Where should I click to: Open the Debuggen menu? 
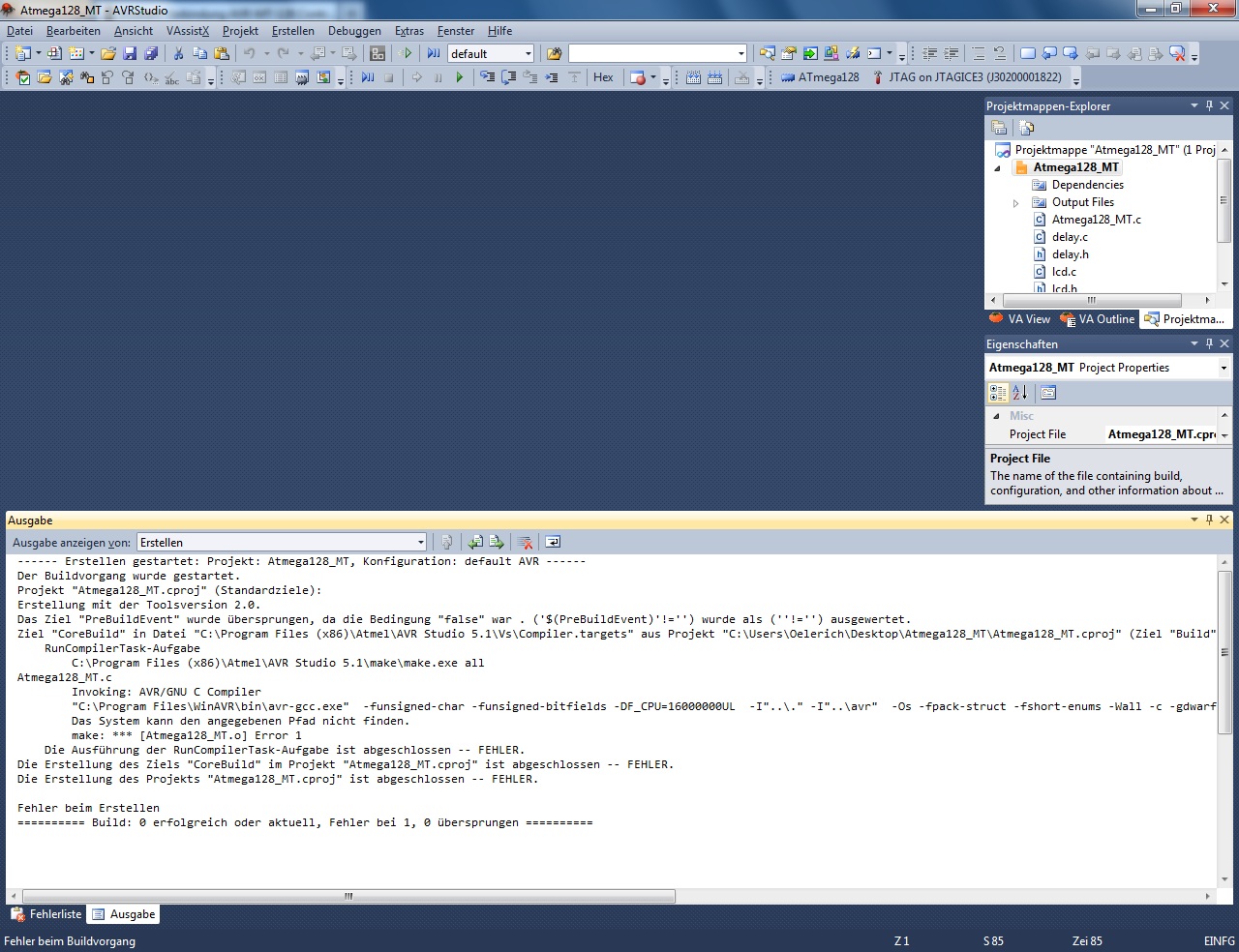point(354,31)
